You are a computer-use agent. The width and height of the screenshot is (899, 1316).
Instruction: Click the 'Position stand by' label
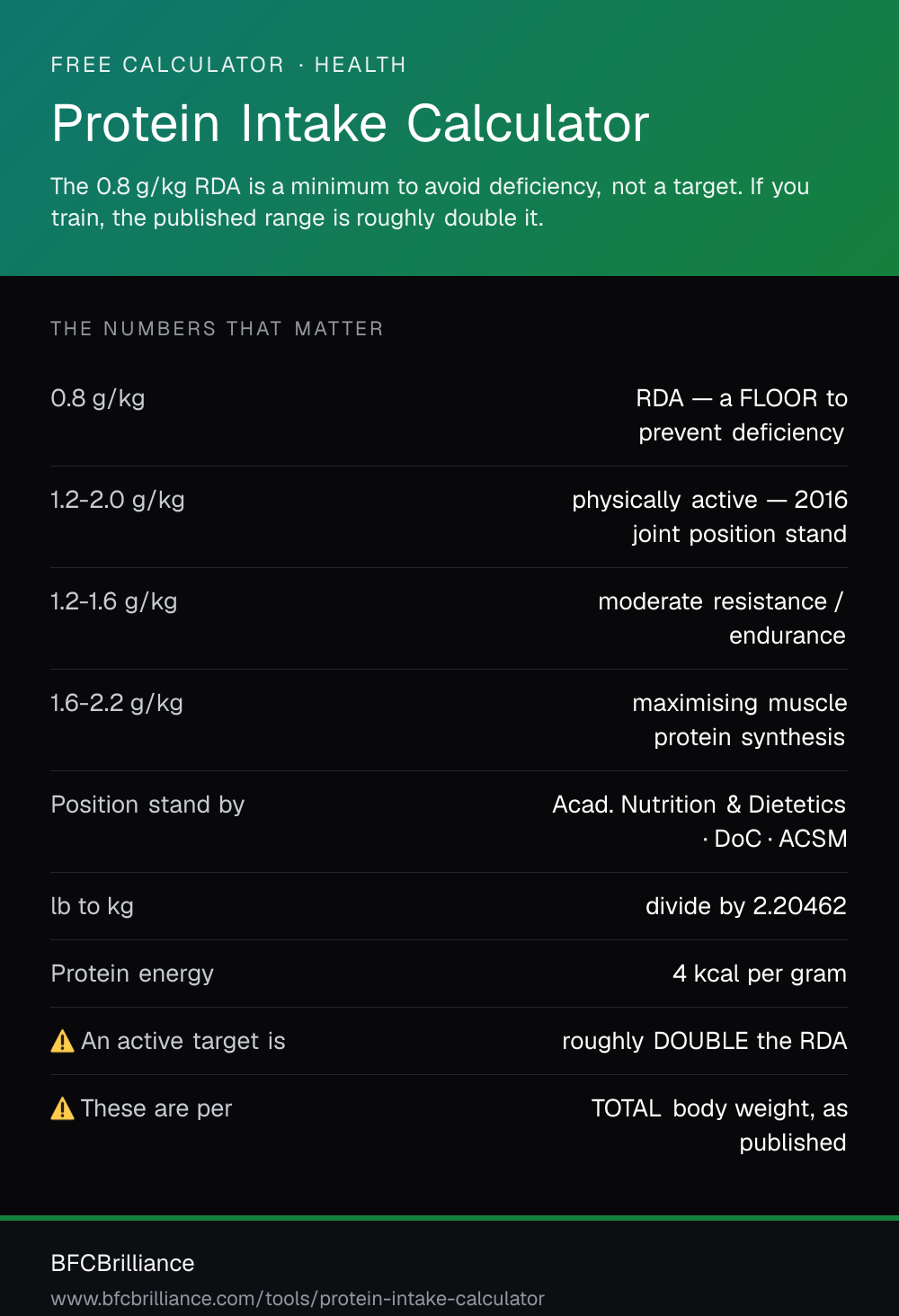(147, 805)
